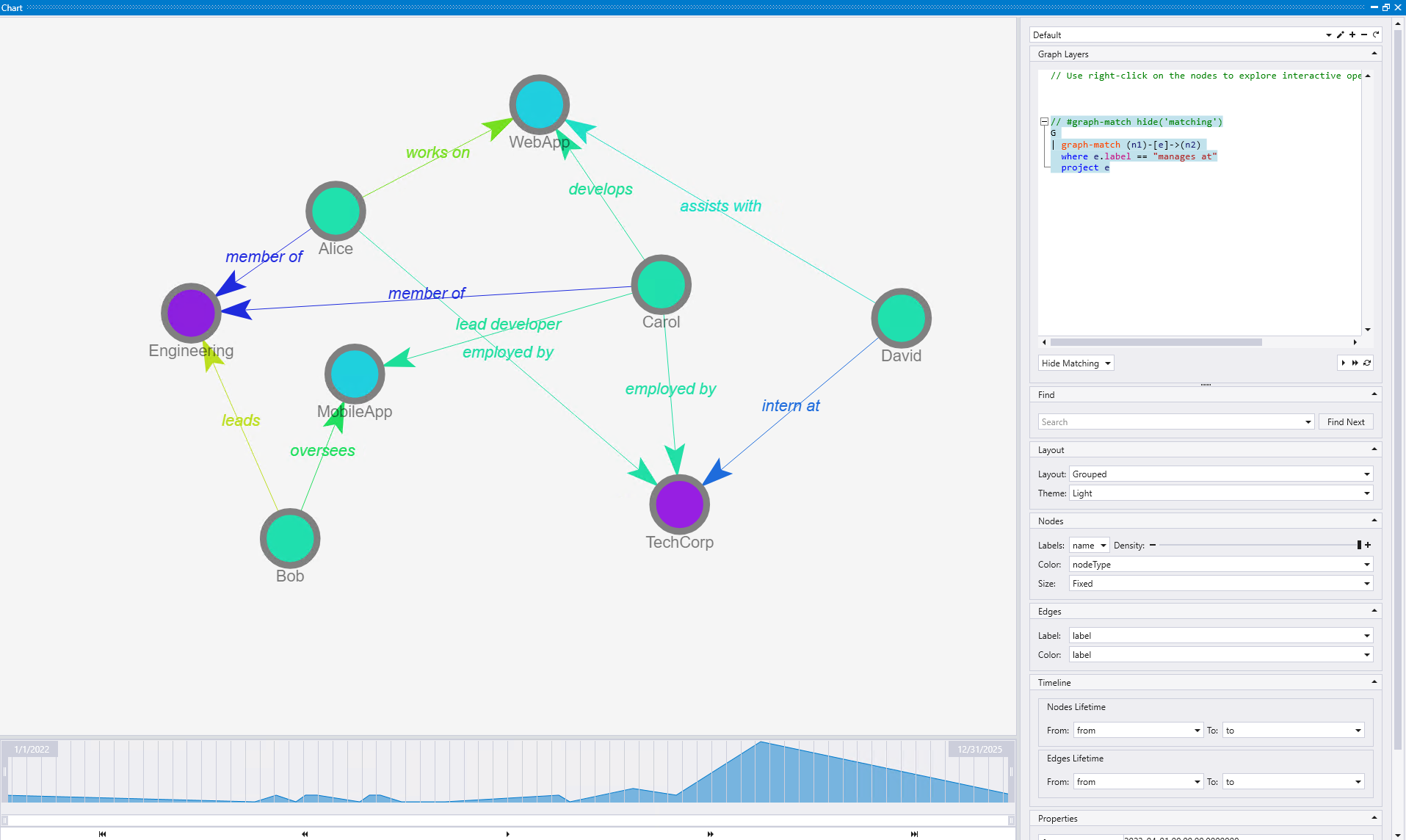
Task: Run all layers using the double-arrow icon
Action: point(1355,363)
